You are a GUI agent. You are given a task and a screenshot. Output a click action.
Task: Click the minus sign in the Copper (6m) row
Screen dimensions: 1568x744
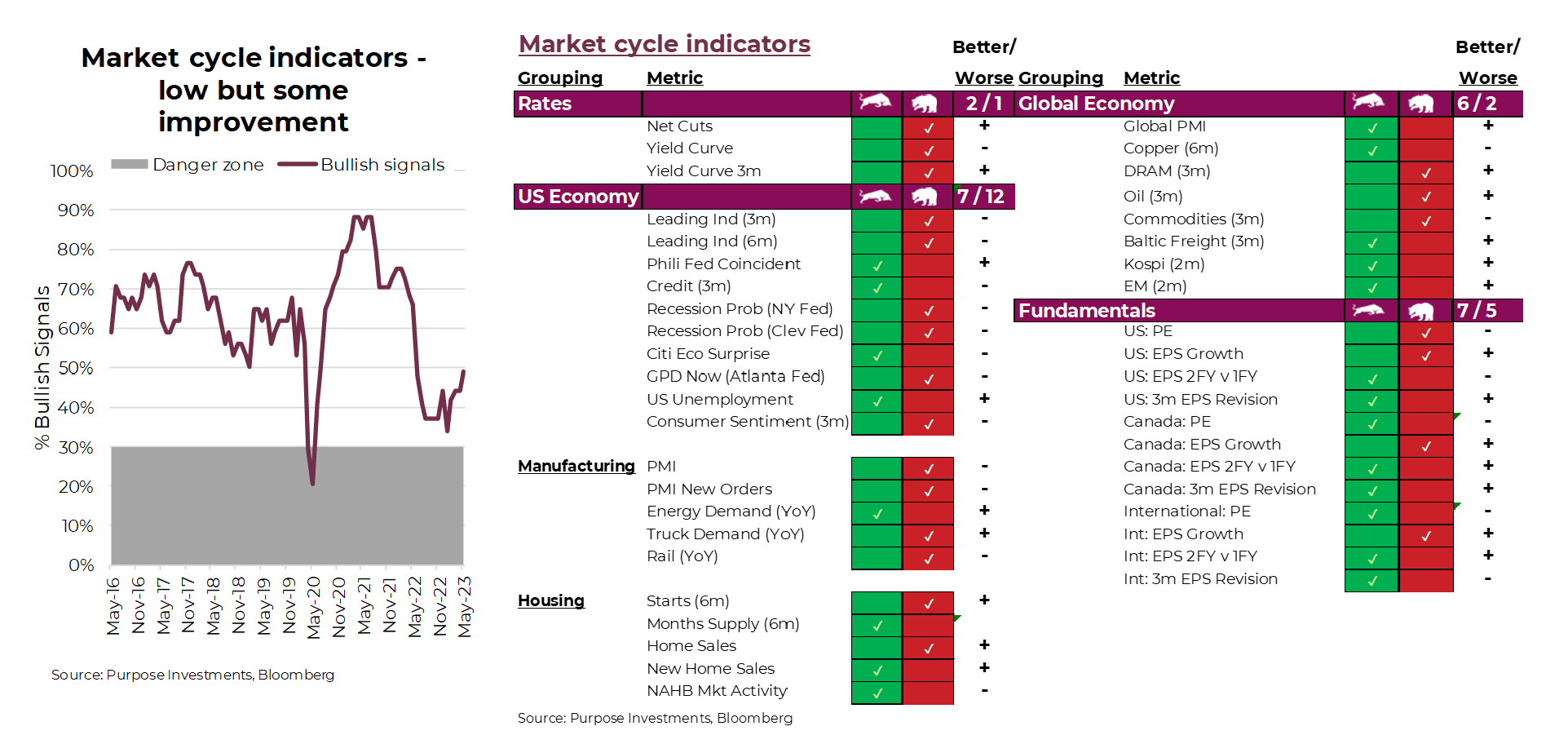click(1488, 148)
